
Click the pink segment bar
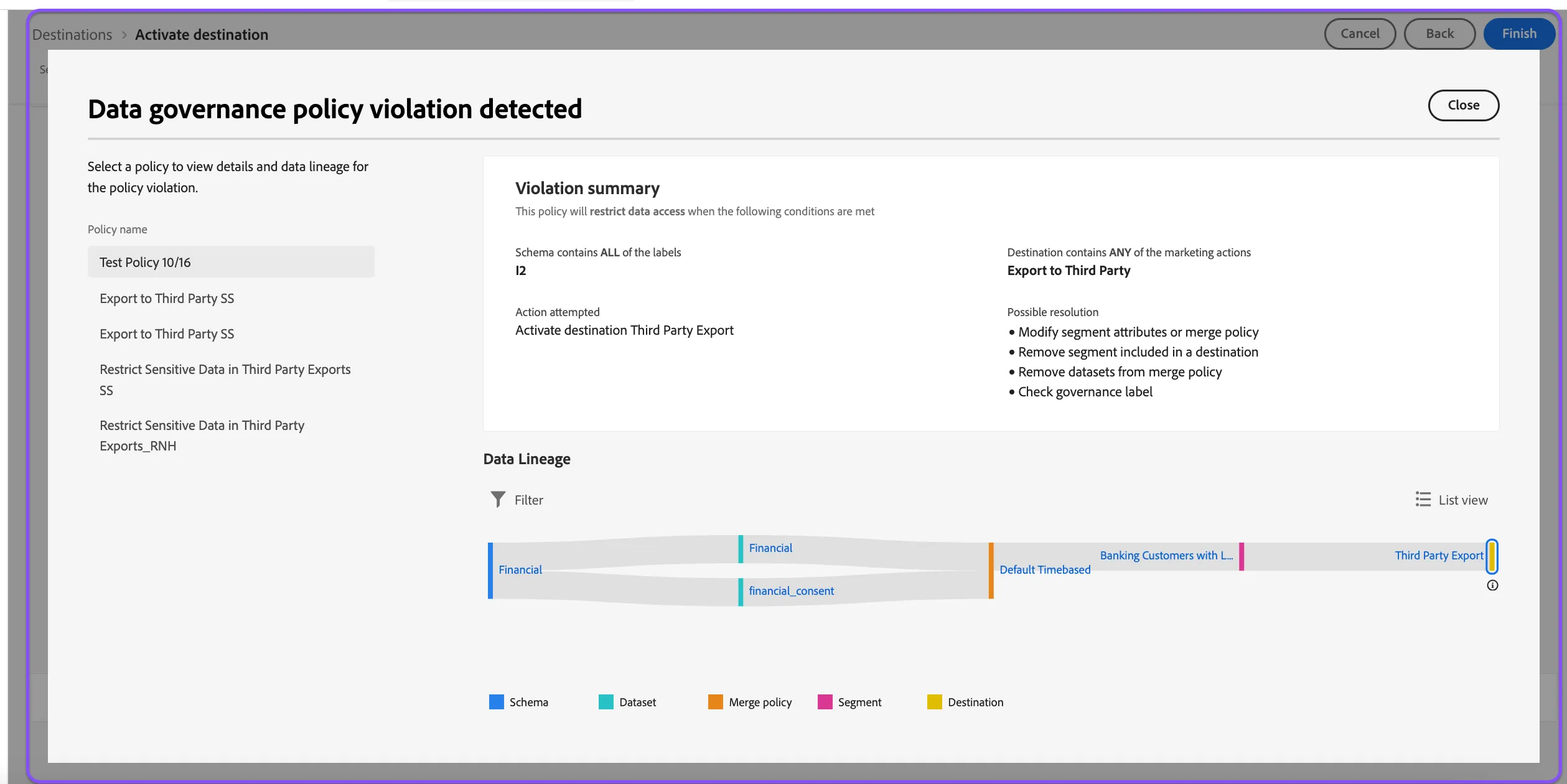point(1242,556)
